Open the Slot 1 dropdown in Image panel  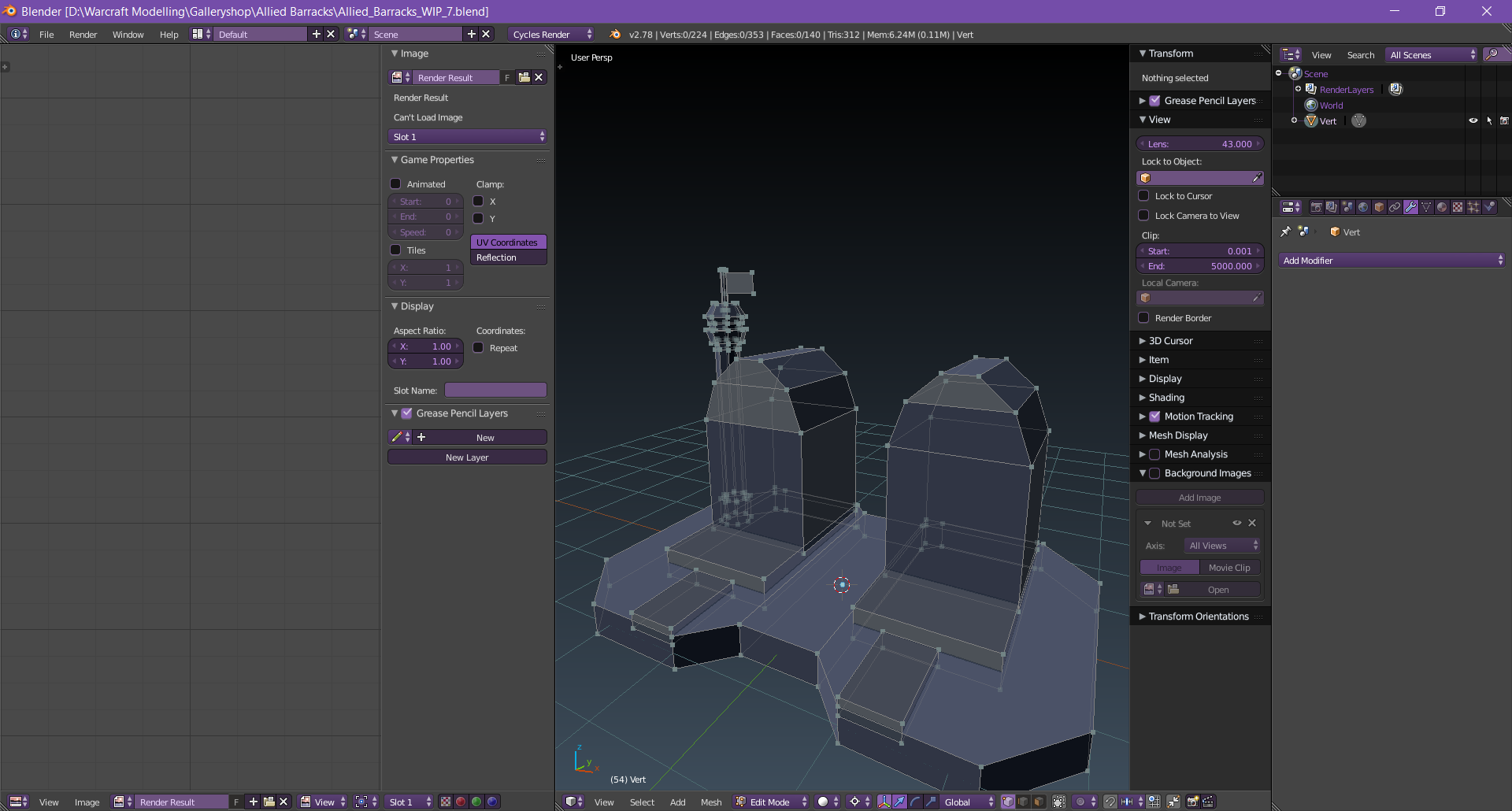click(x=468, y=136)
